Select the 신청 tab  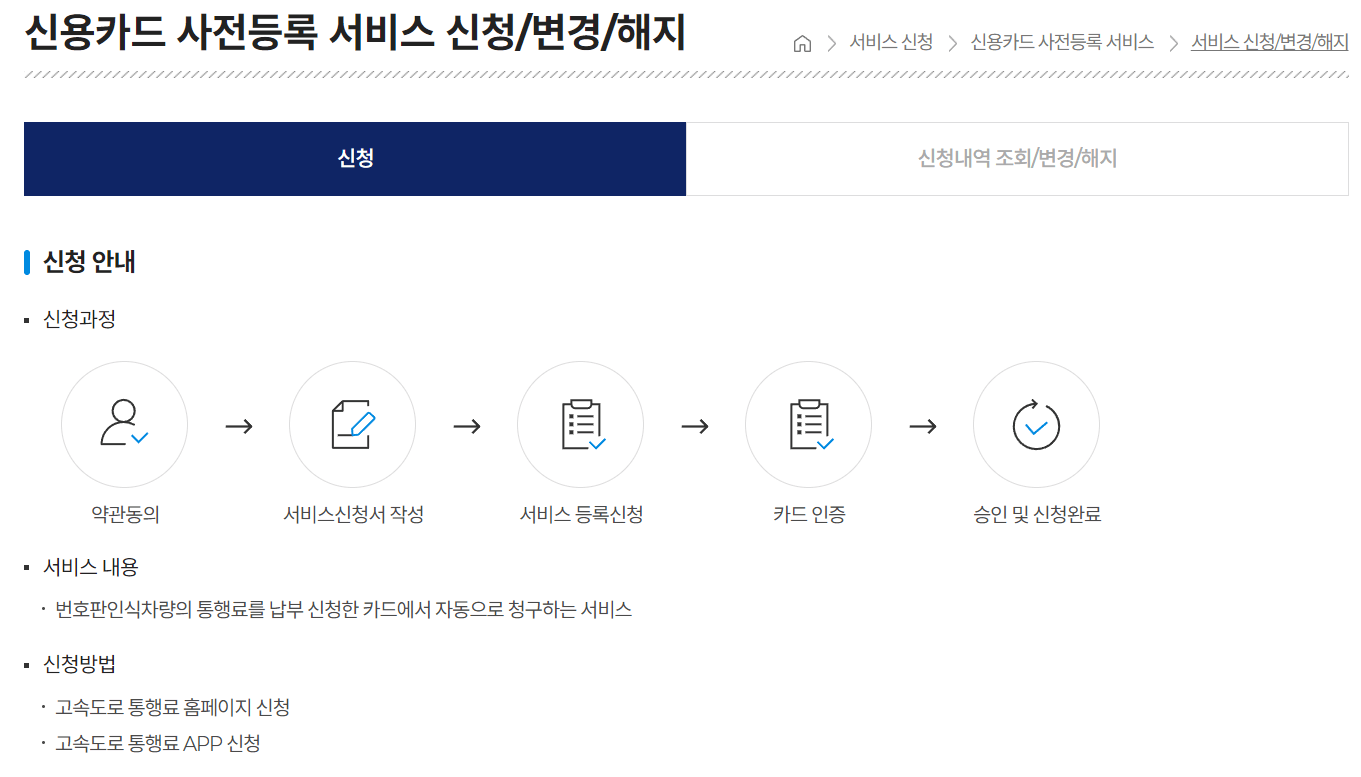355,158
